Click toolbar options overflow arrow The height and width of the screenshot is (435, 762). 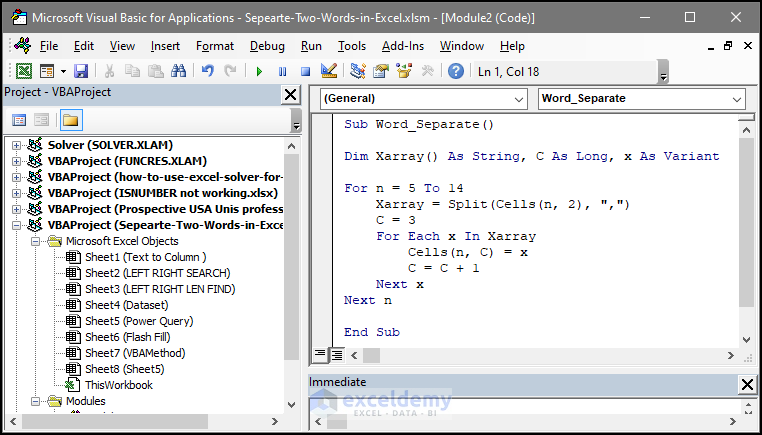click(x=663, y=72)
